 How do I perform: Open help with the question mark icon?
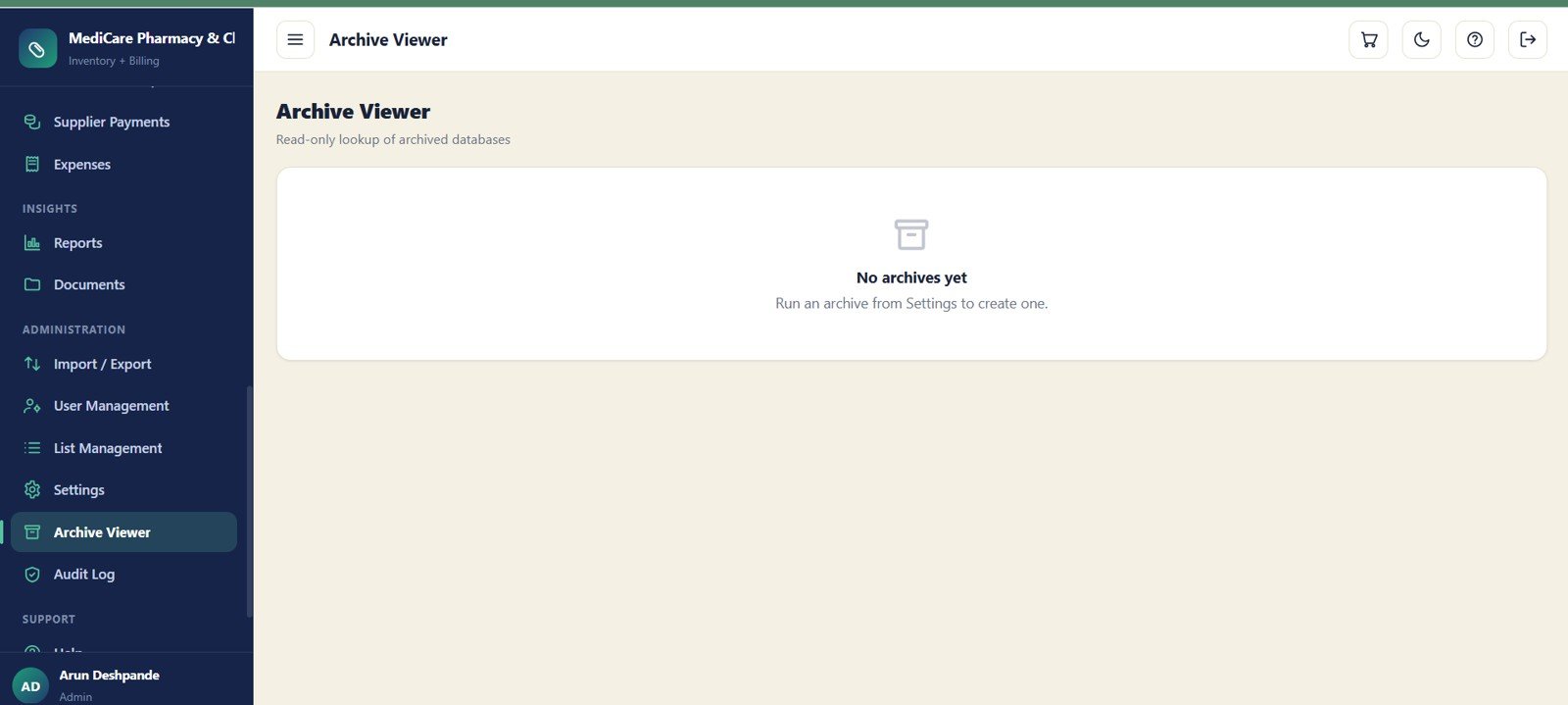coord(1475,40)
